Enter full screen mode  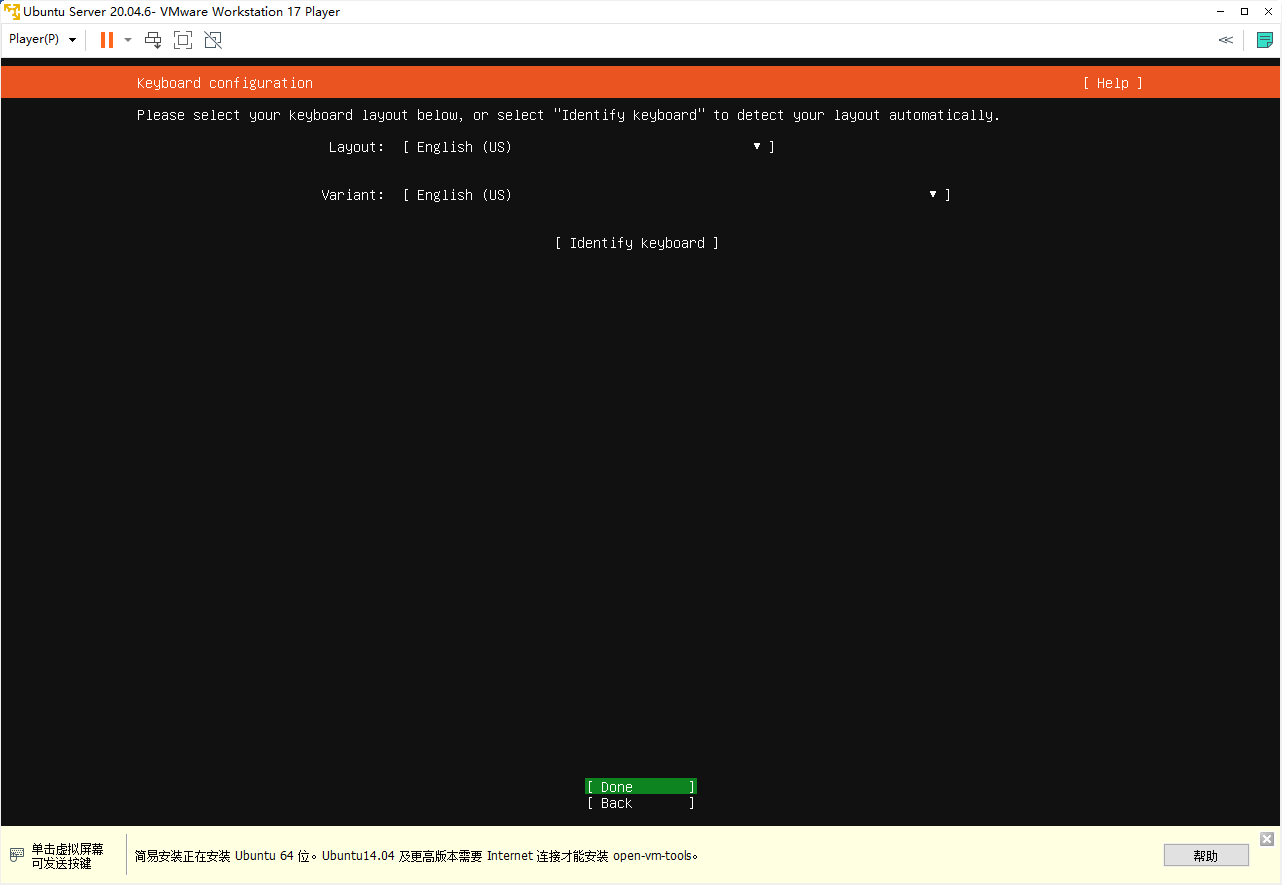pyautogui.click(x=183, y=40)
